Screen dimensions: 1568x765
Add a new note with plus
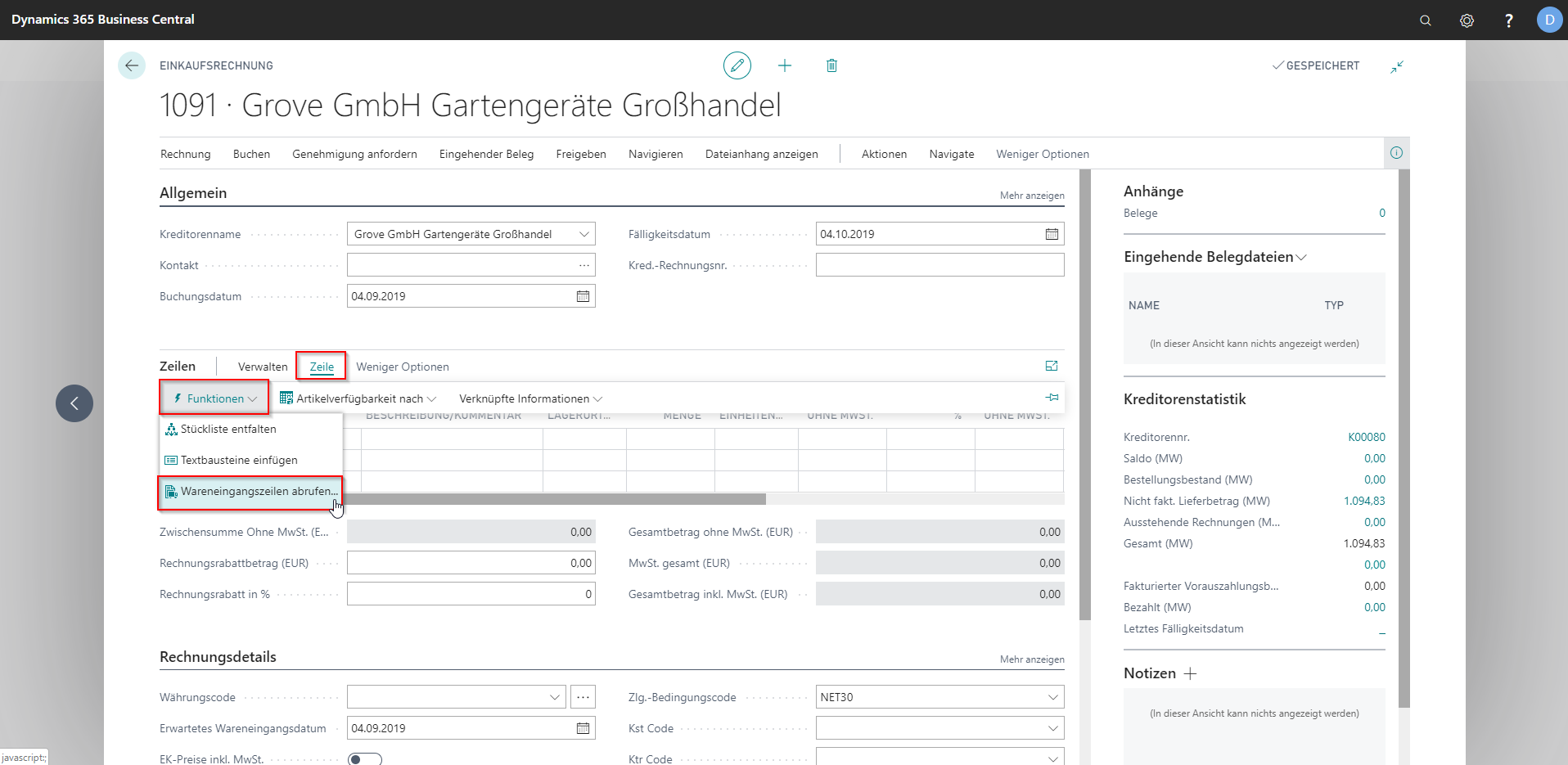coord(1191,673)
